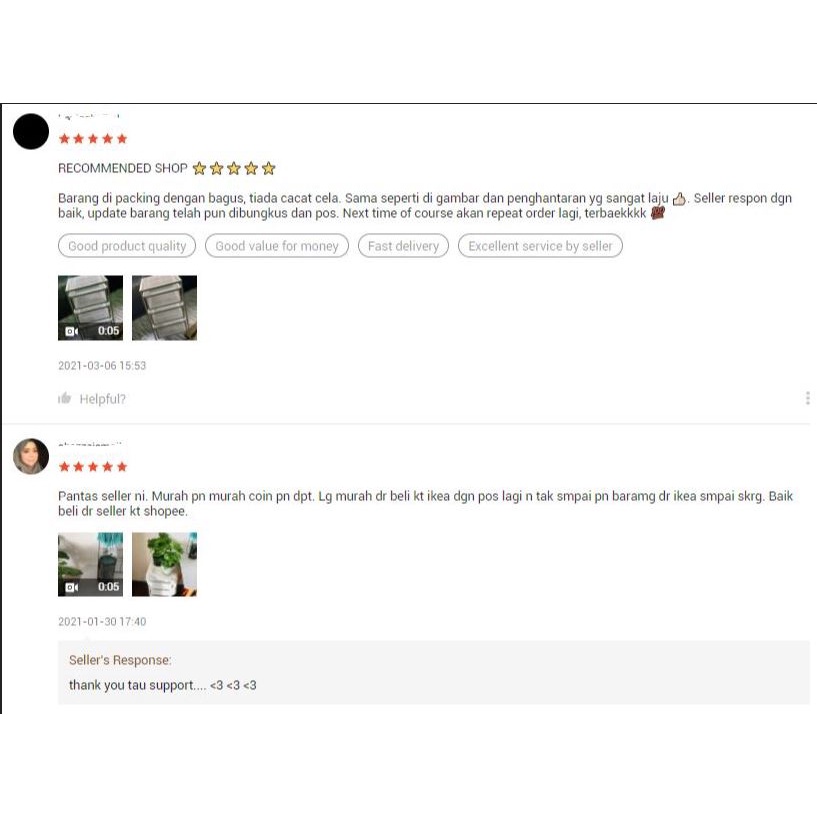Select the Excellent service by seller tag
The height and width of the screenshot is (817, 817).
(540, 246)
